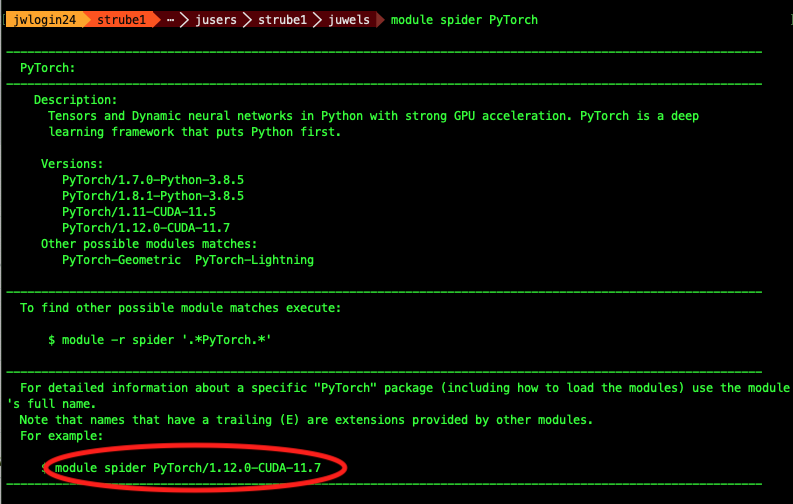Click the 'Versions:' label
793x504 pixels.
coord(72,163)
